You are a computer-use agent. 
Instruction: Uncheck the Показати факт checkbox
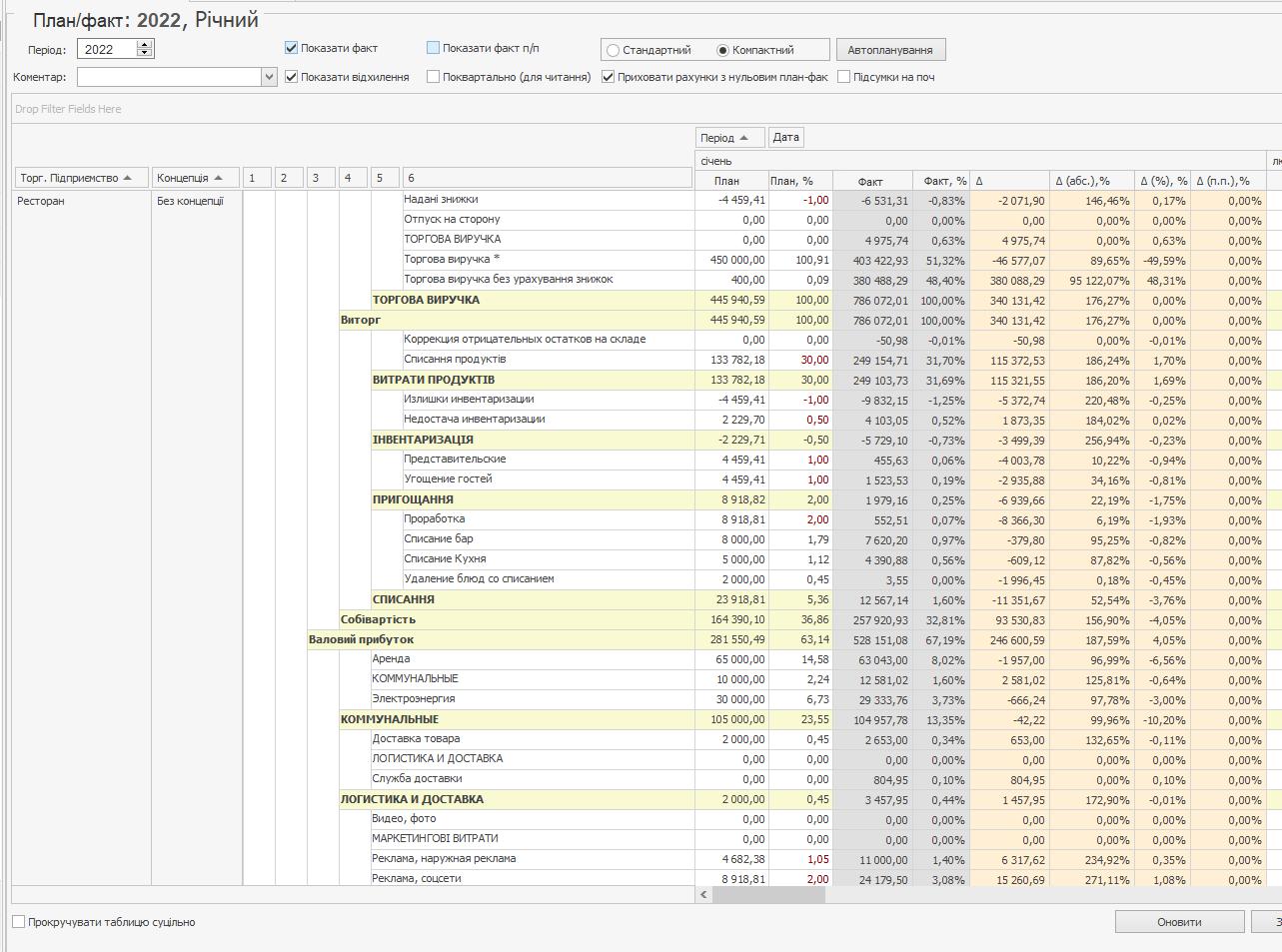(x=292, y=48)
